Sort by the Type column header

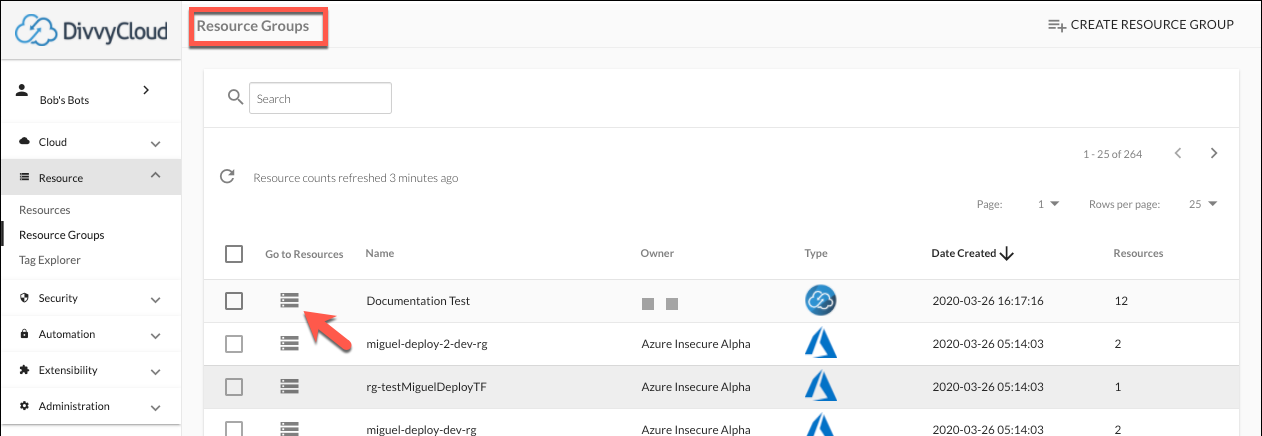point(816,254)
